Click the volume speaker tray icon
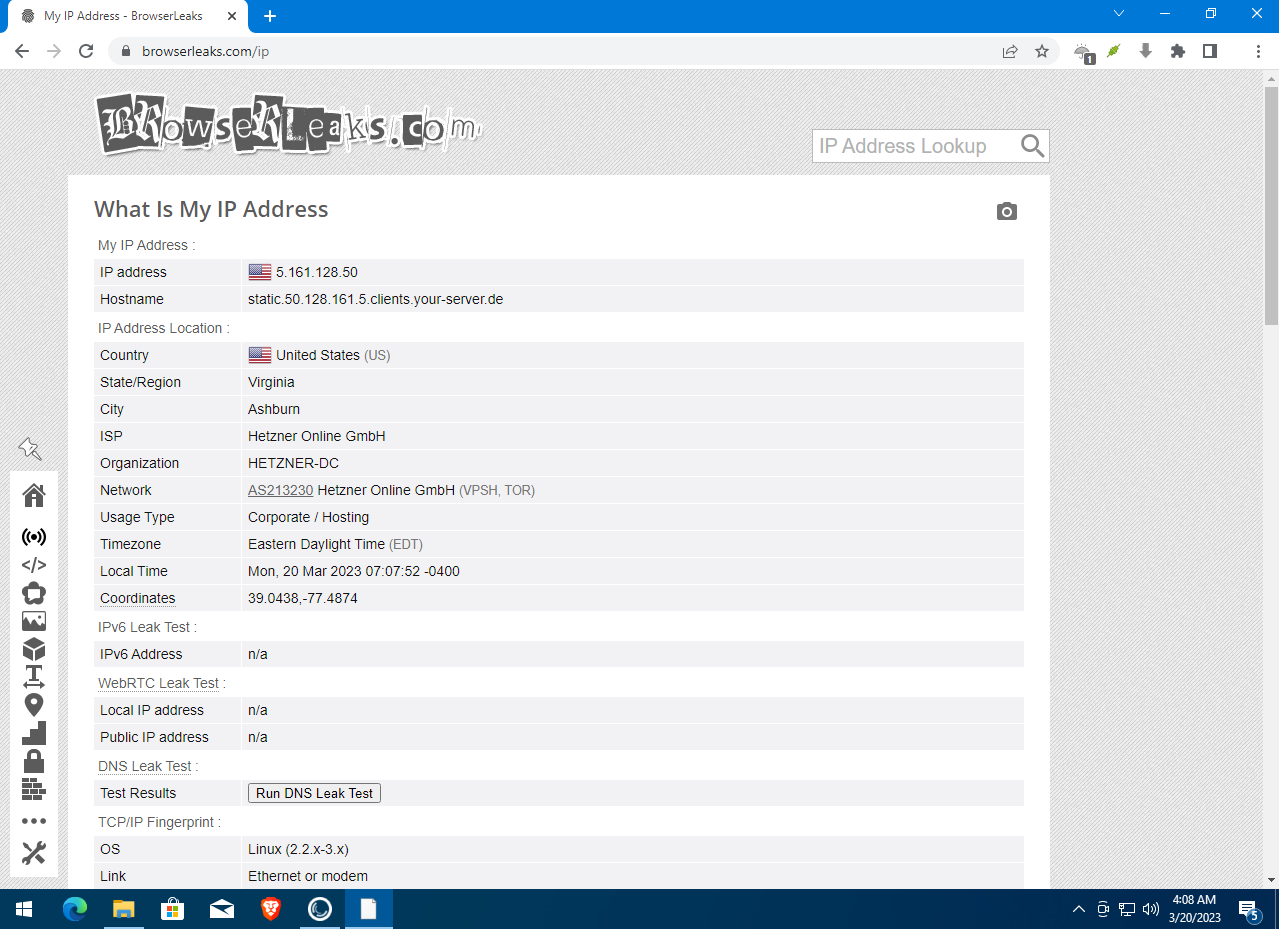1279x929 pixels. (1150, 909)
